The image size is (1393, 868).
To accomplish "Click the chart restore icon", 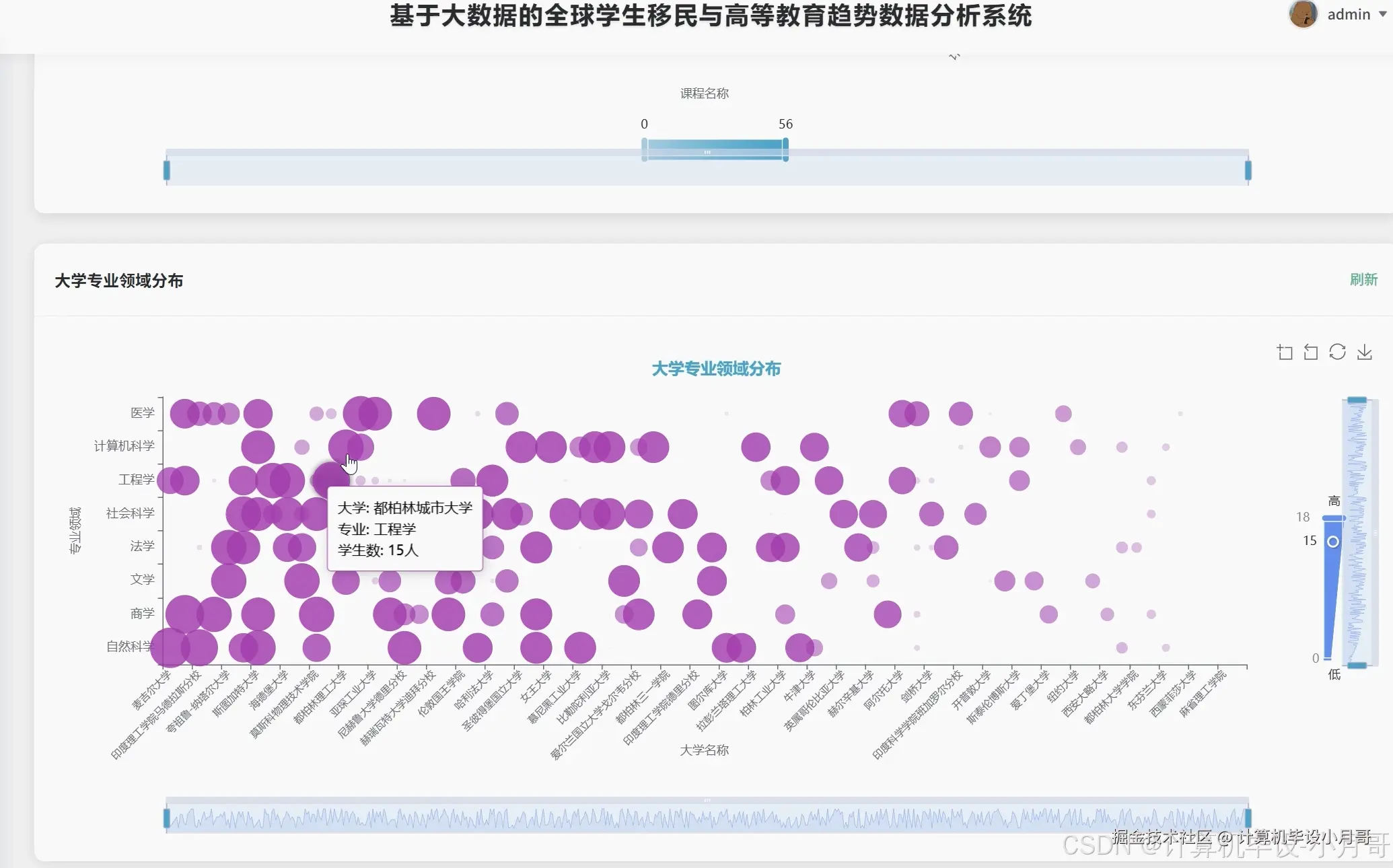I will coord(1337,352).
